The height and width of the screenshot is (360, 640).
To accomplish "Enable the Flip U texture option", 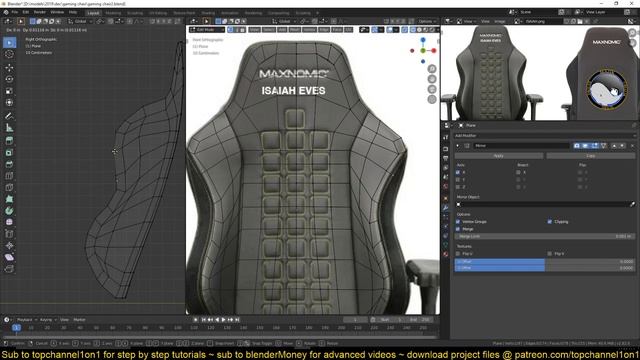I will (x=458, y=254).
